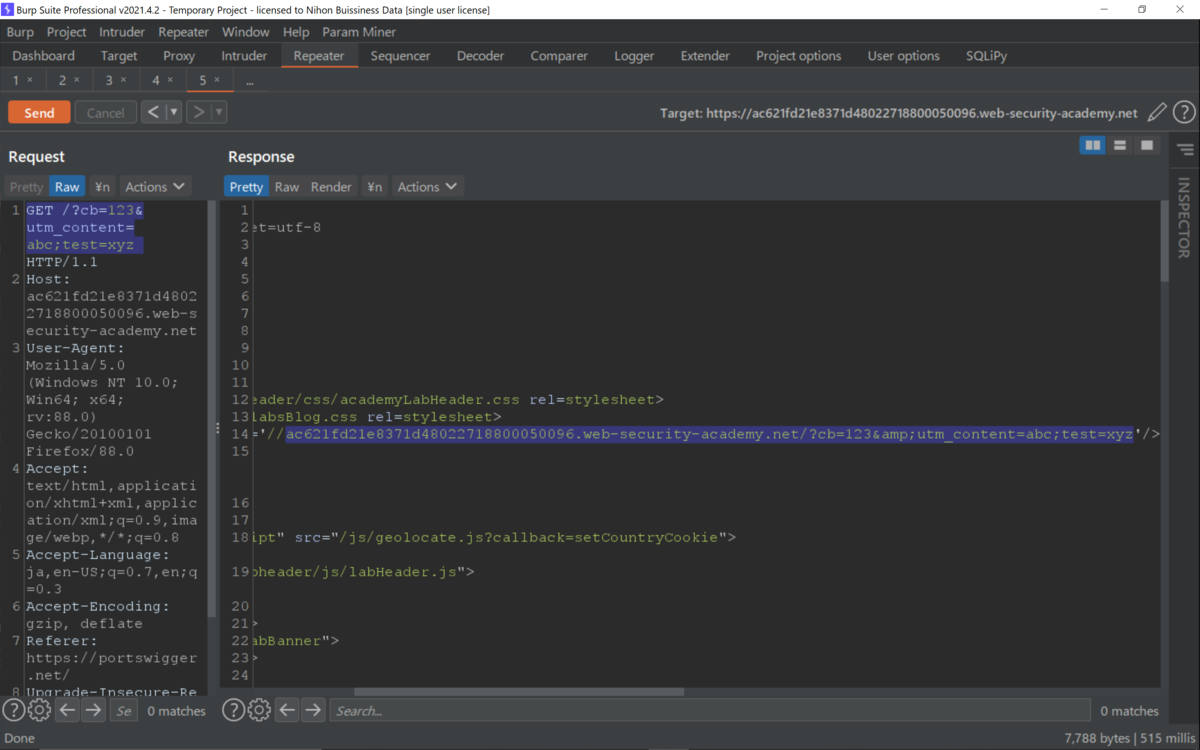Select side-by-side layout view icon
This screenshot has width=1200, height=750.
(1093, 146)
